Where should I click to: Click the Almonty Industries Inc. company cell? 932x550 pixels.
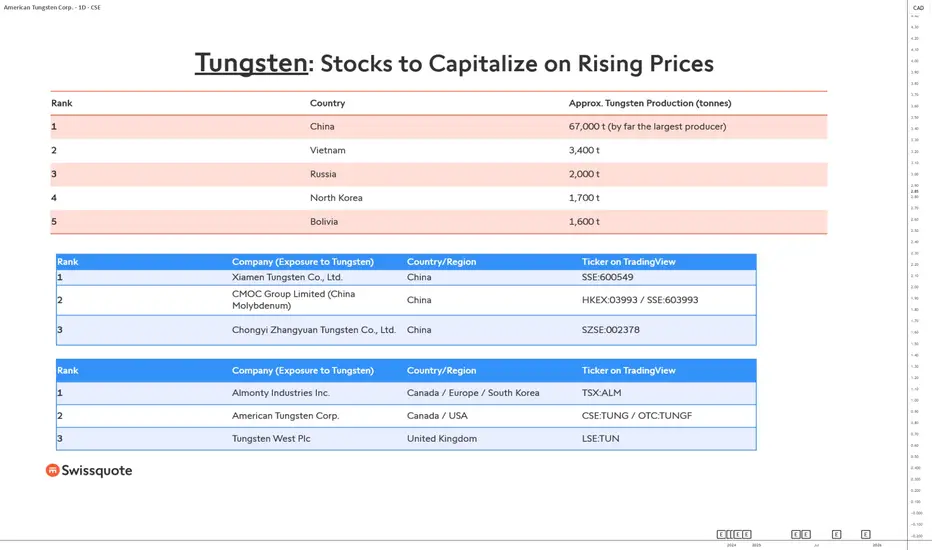[281, 393]
